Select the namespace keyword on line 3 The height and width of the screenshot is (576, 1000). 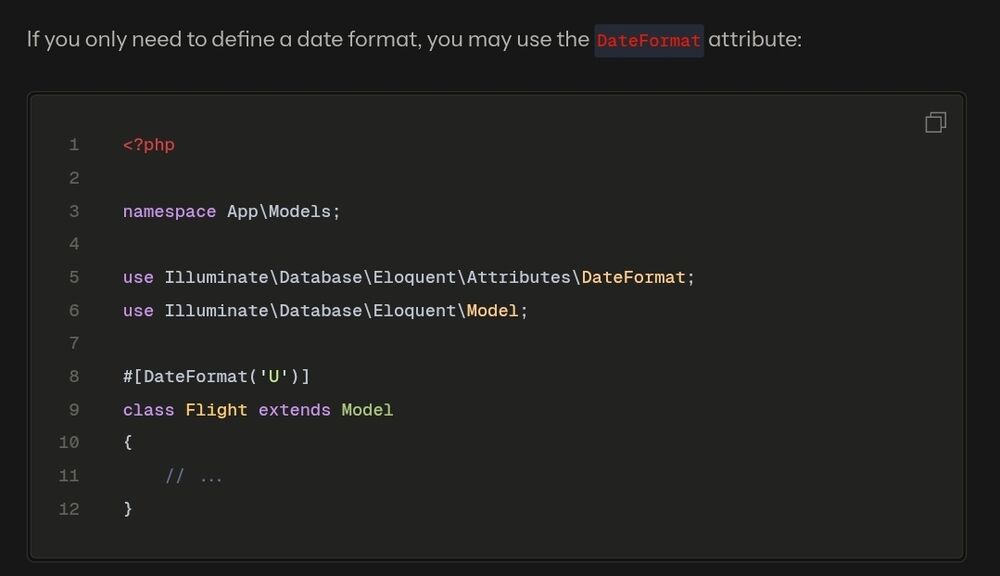pos(169,211)
